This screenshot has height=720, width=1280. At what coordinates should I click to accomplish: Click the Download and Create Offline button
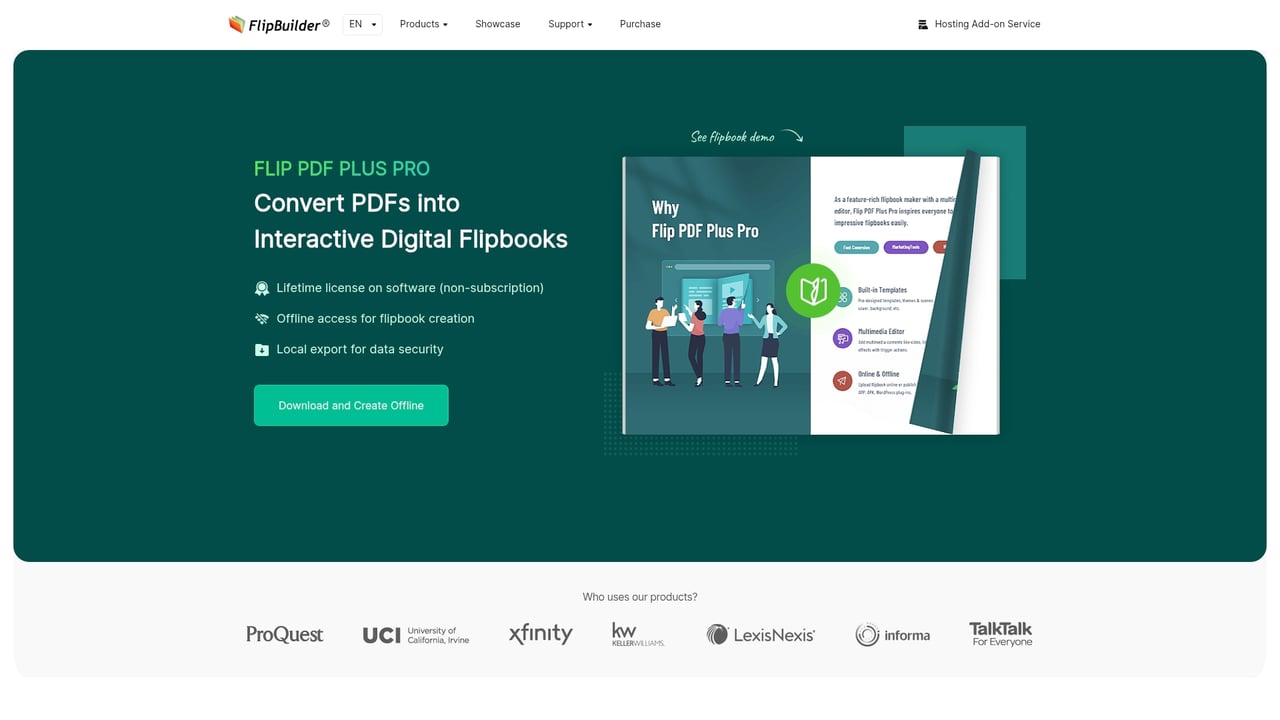pos(351,405)
